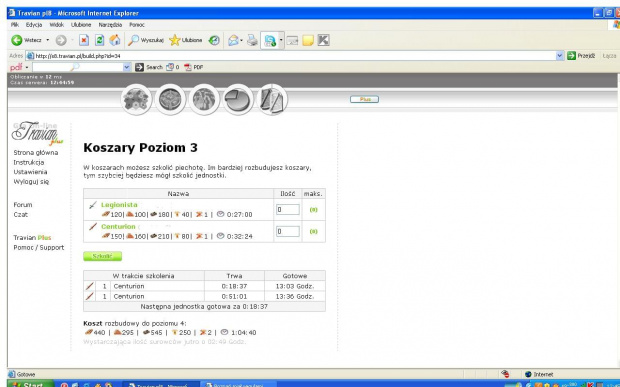Expand the PDF toolbar search dropdown

pyautogui.click(x=127, y=67)
